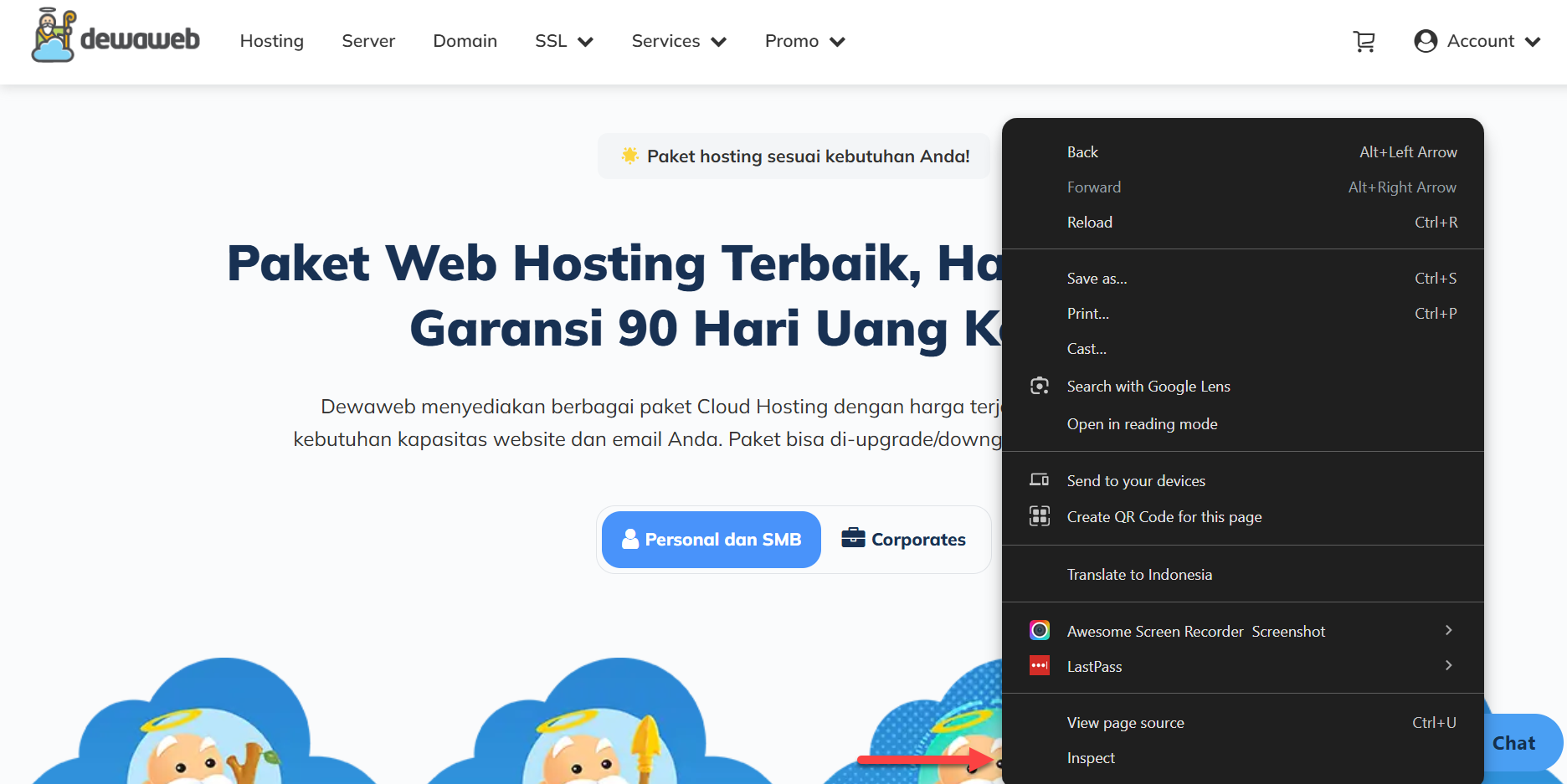Expand the SSL dropdown menu
This screenshot has width=1567, height=784.
click(564, 41)
